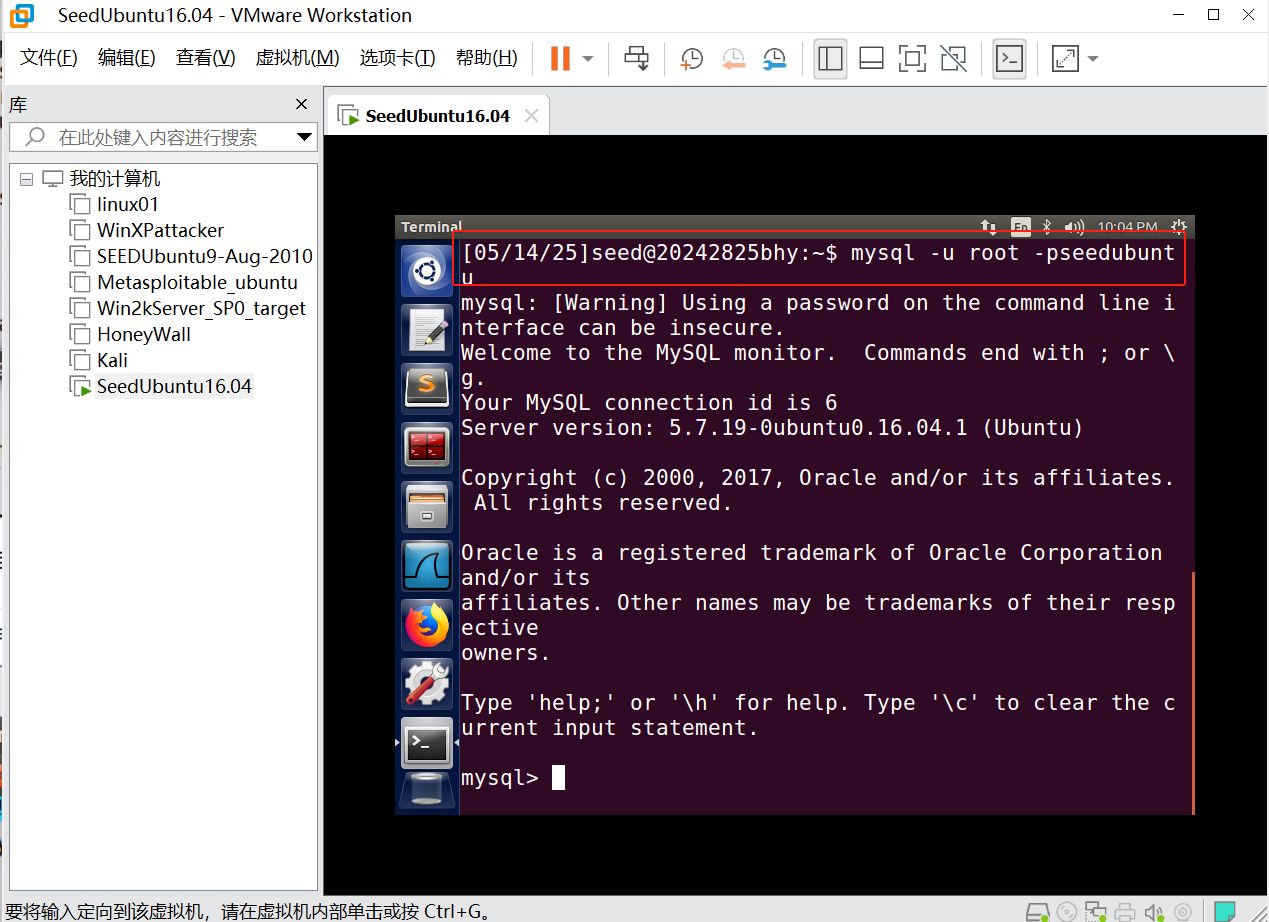Select the Kali virtual machine

pyautogui.click(x=112, y=360)
